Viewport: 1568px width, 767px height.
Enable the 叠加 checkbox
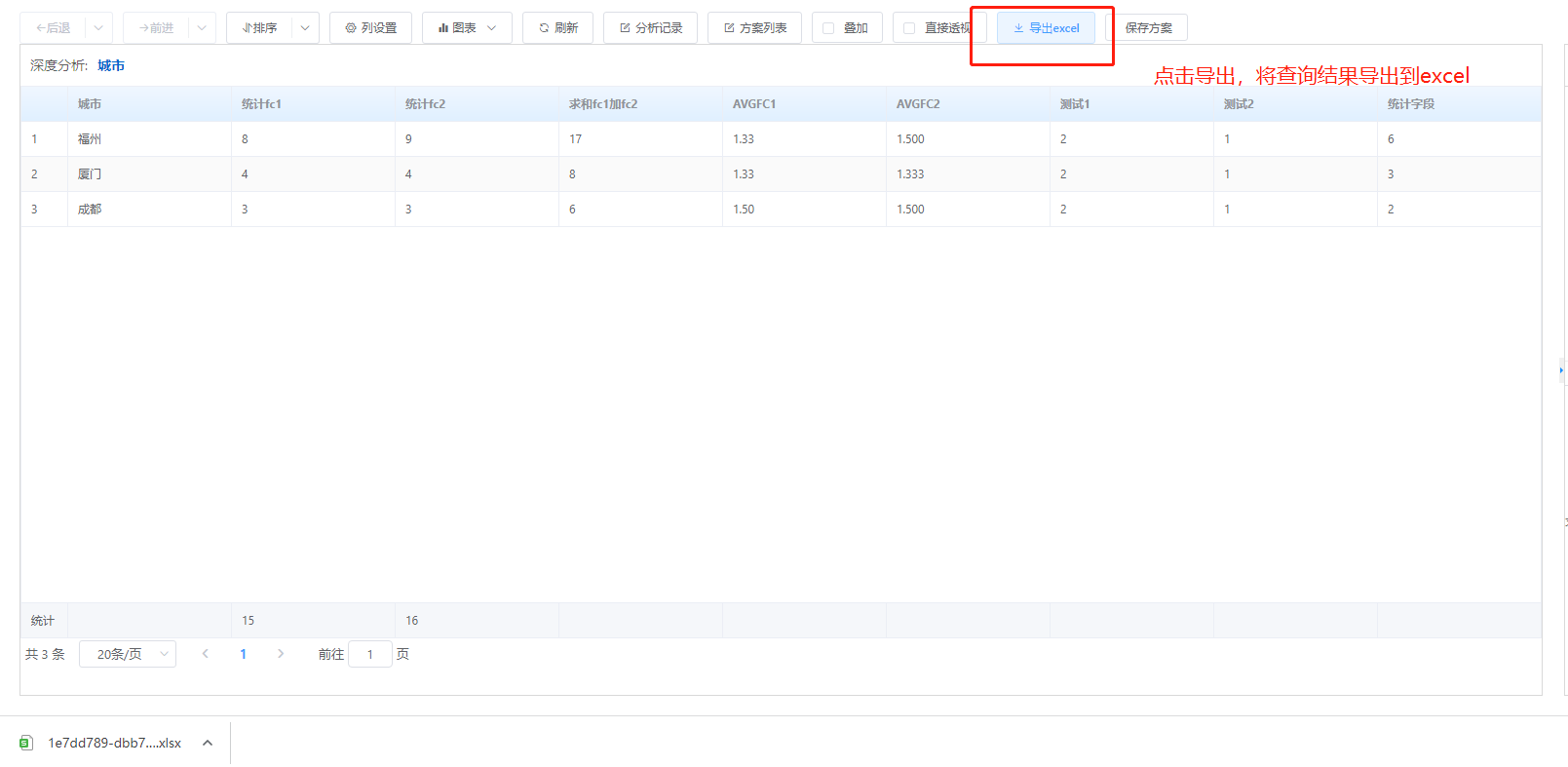(828, 28)
